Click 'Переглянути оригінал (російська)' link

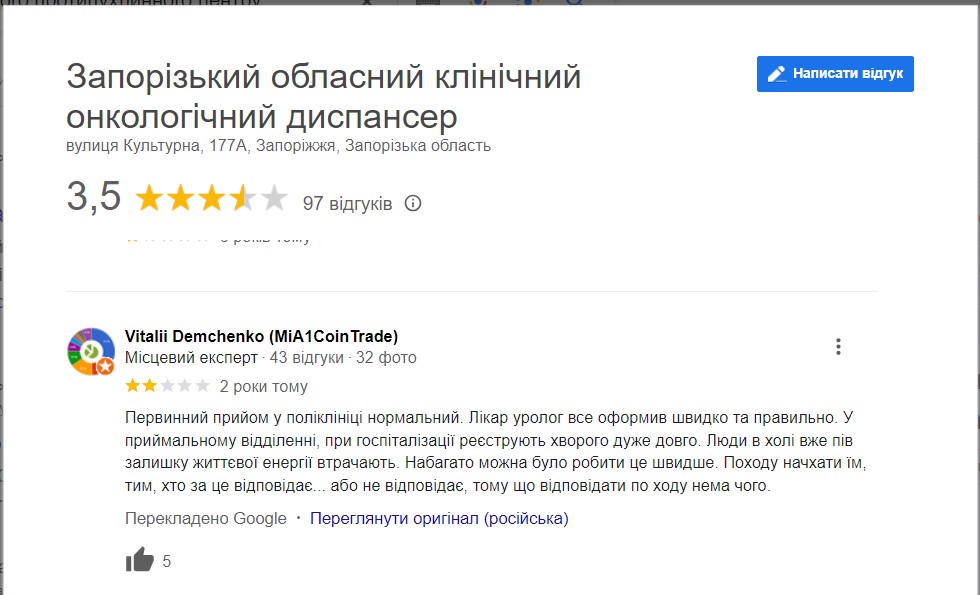[x=439, y=518]
